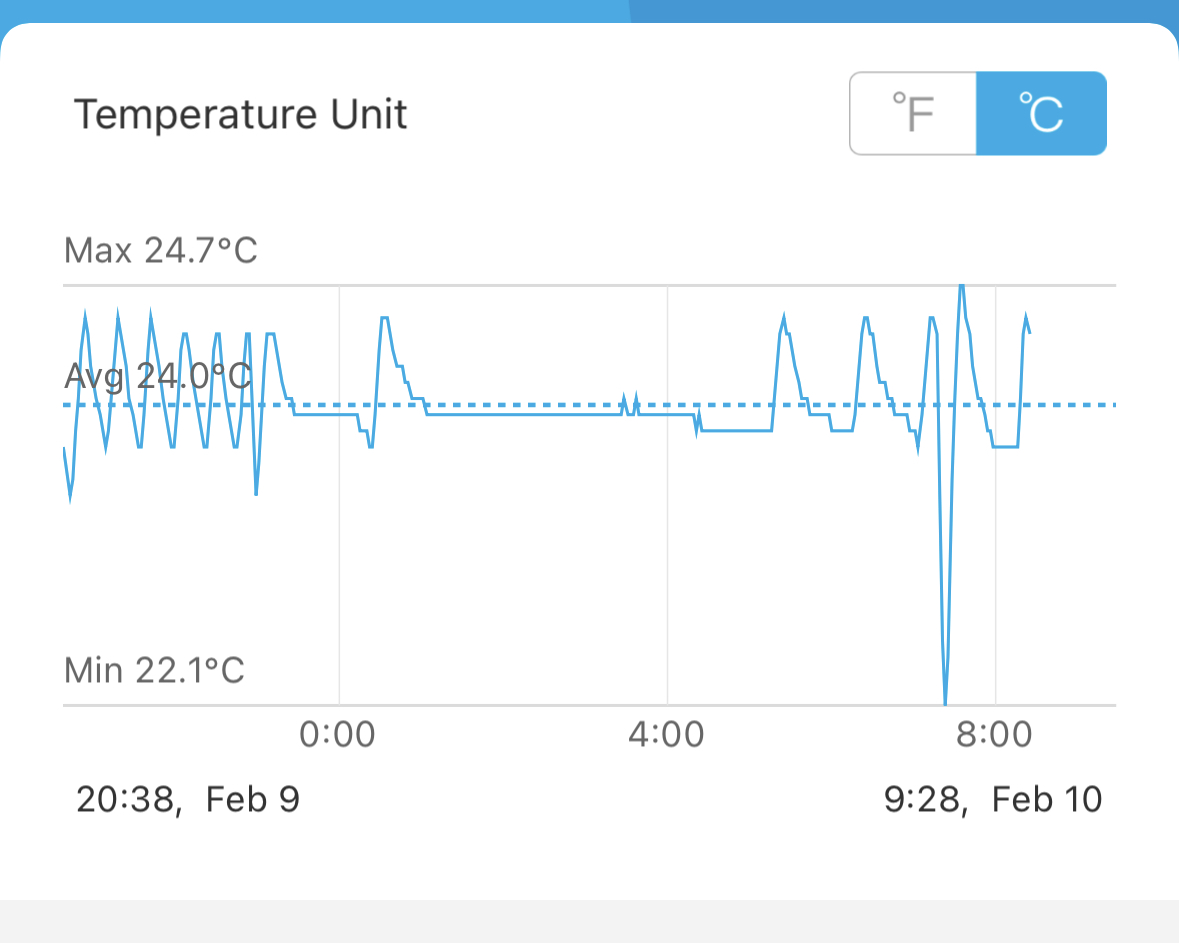Click the last graph point after 8:00
1179x943 pixels.
point(1030,332)
